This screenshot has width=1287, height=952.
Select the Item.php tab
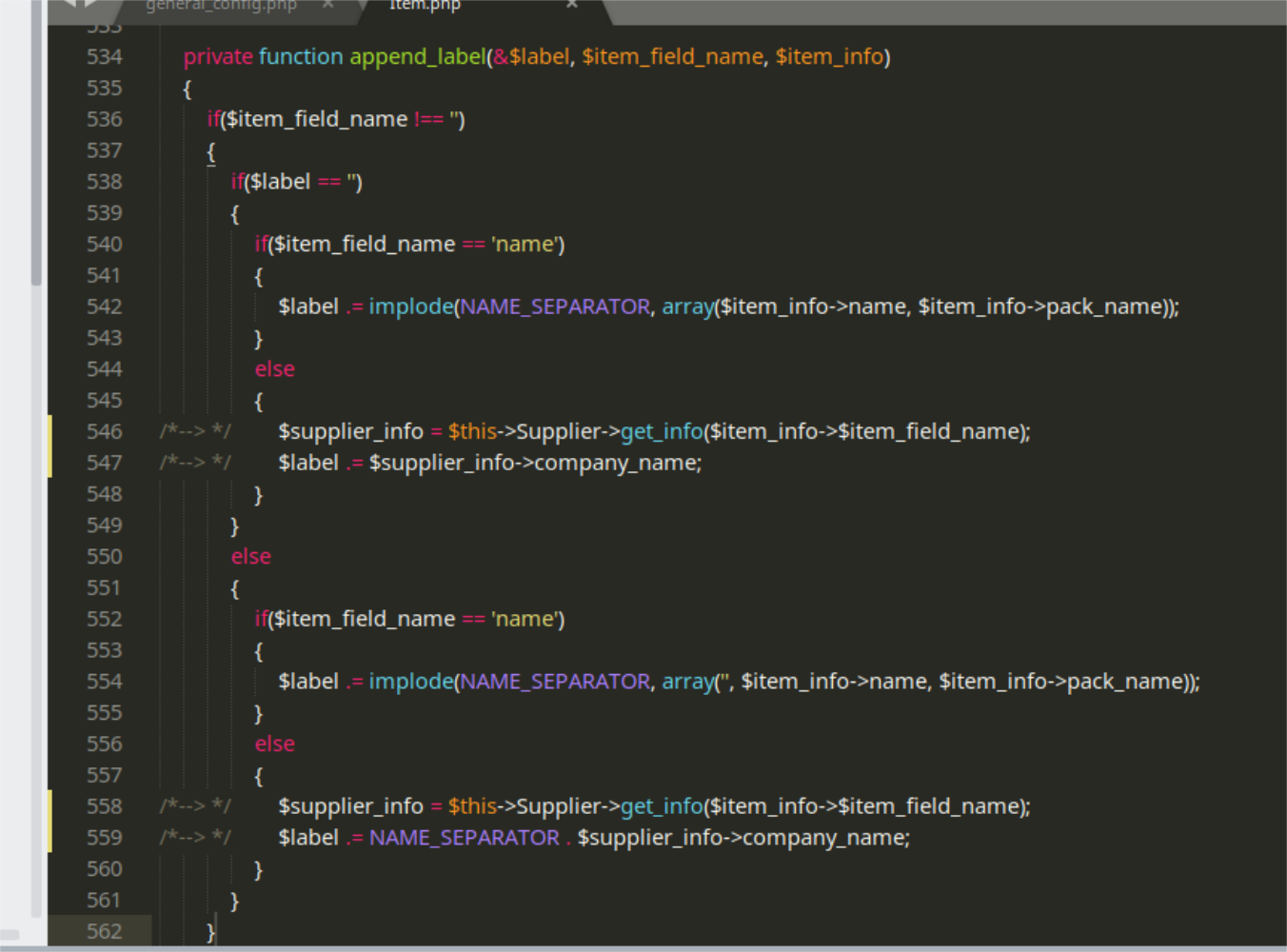point(426,6)
